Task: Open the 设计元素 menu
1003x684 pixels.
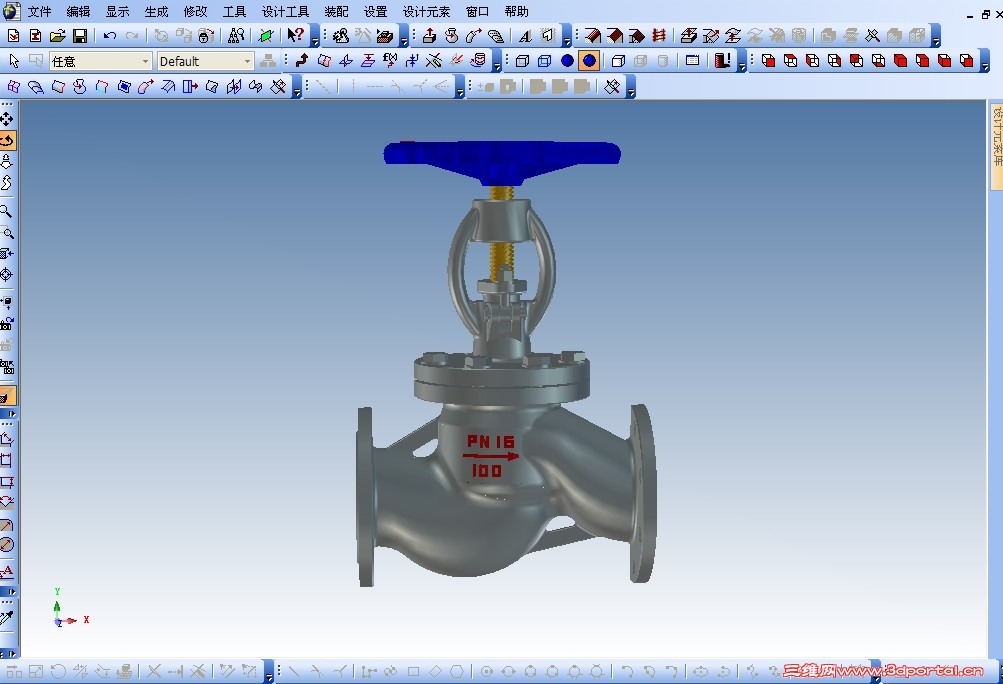Action: [427, 12]
